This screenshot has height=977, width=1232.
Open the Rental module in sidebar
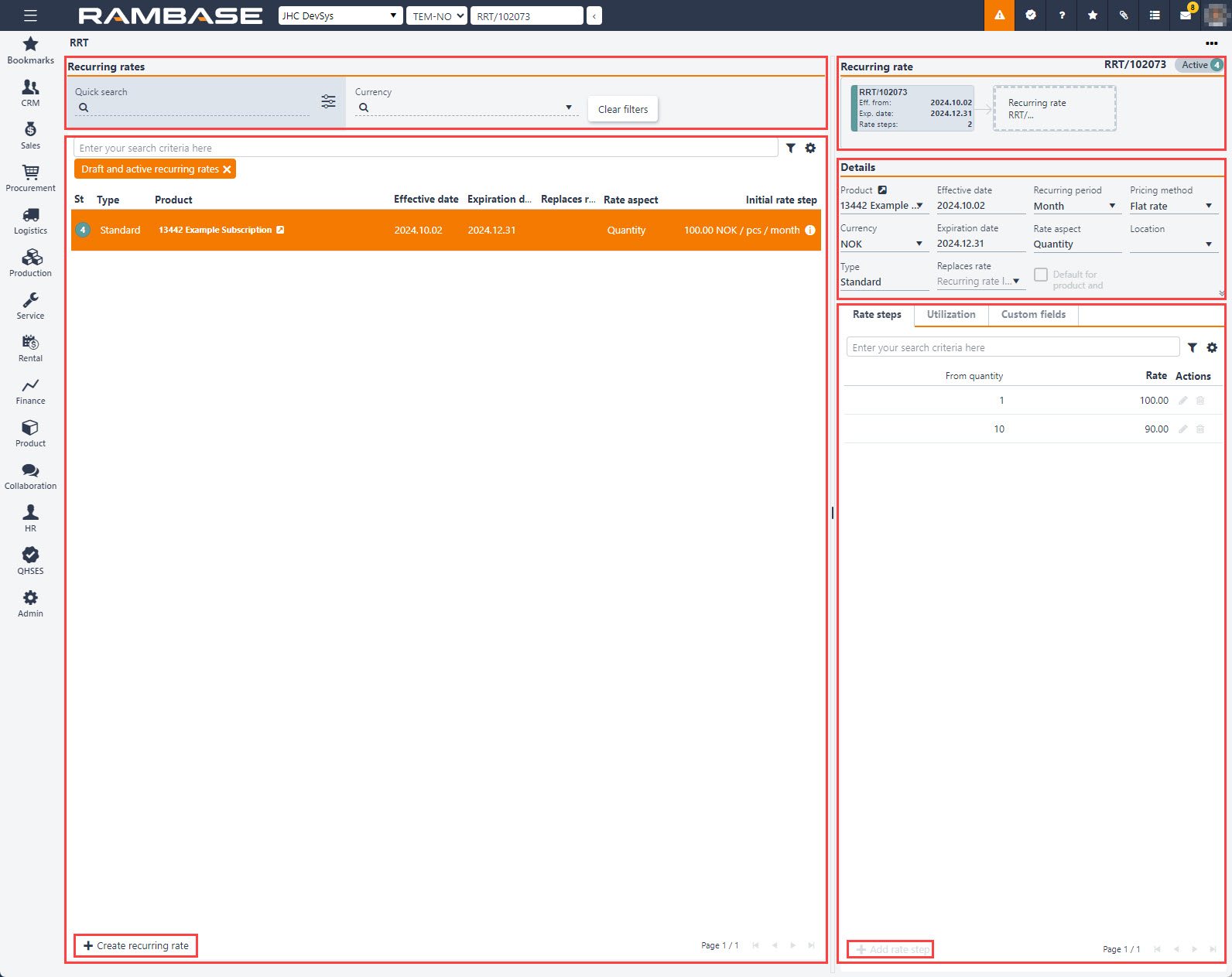(x=30, y=348)
